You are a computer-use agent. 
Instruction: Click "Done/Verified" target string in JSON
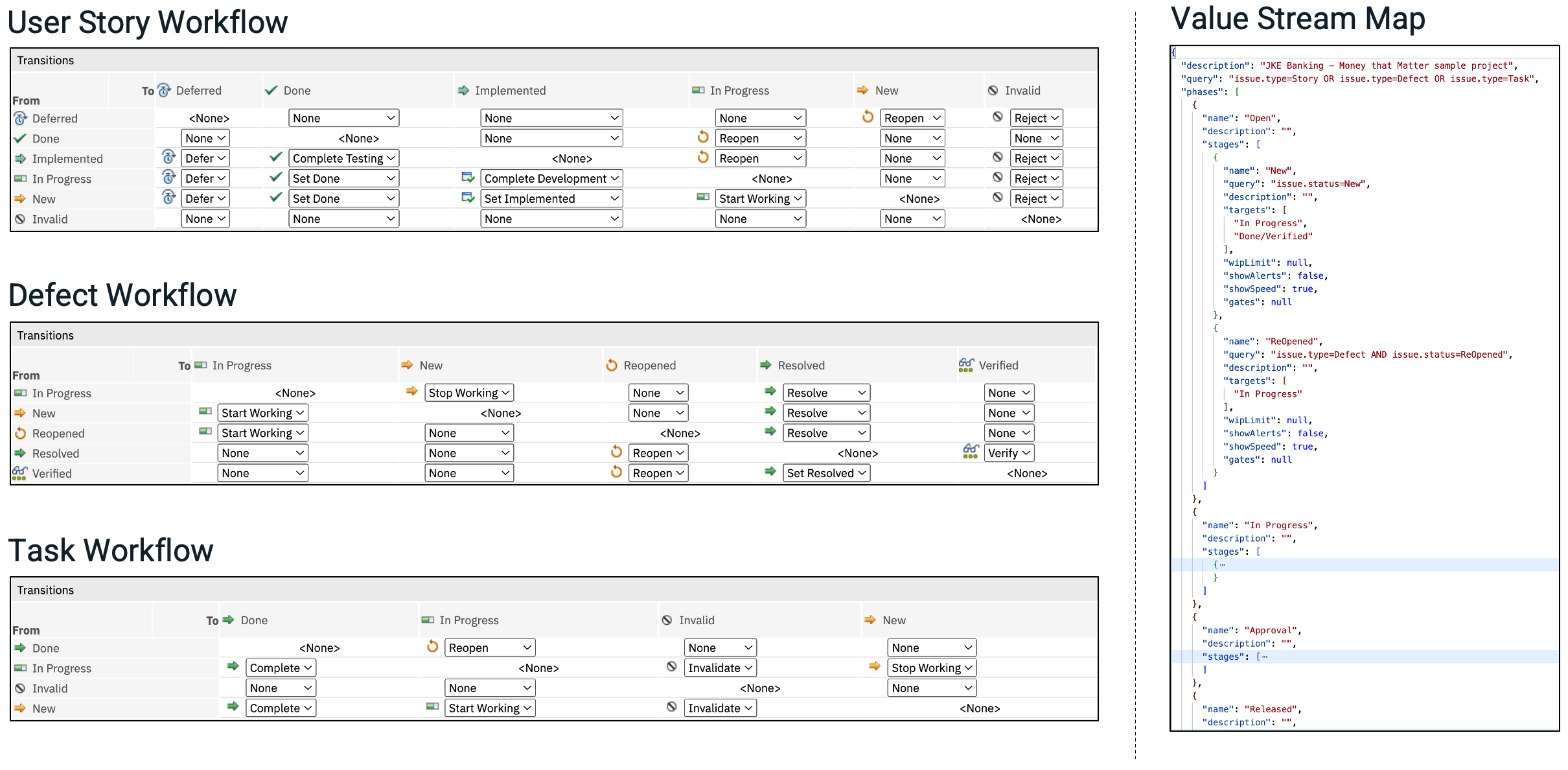[1273, 236]
